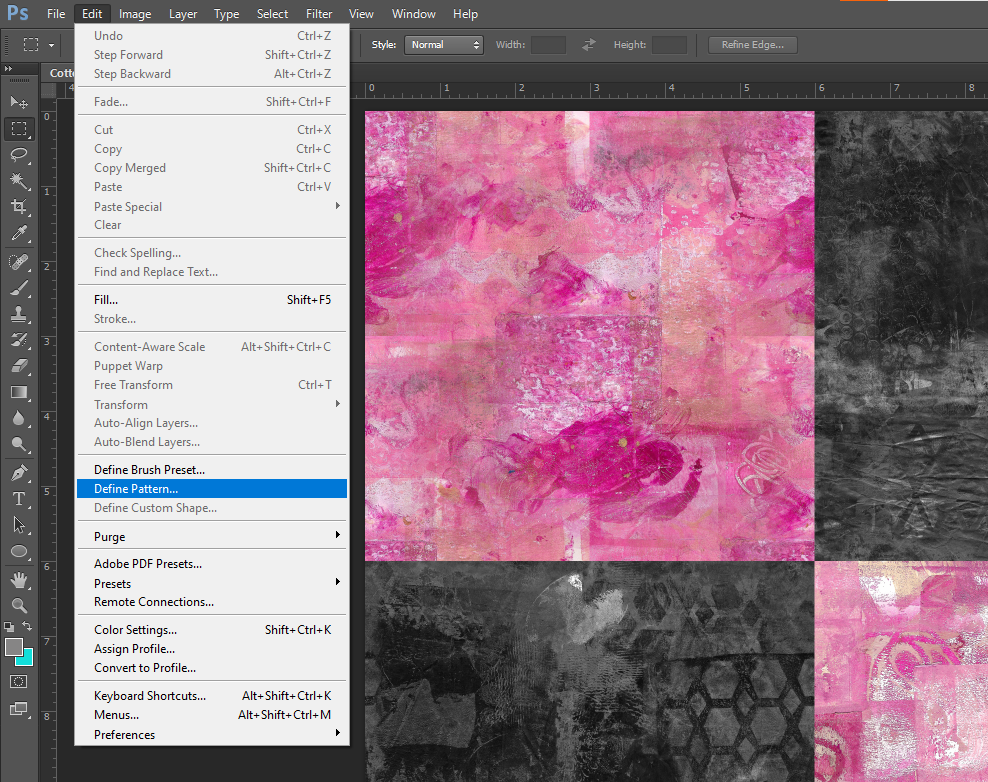Choose Undo from the Edit menu

pyautogui.click(x=212, y=36)
